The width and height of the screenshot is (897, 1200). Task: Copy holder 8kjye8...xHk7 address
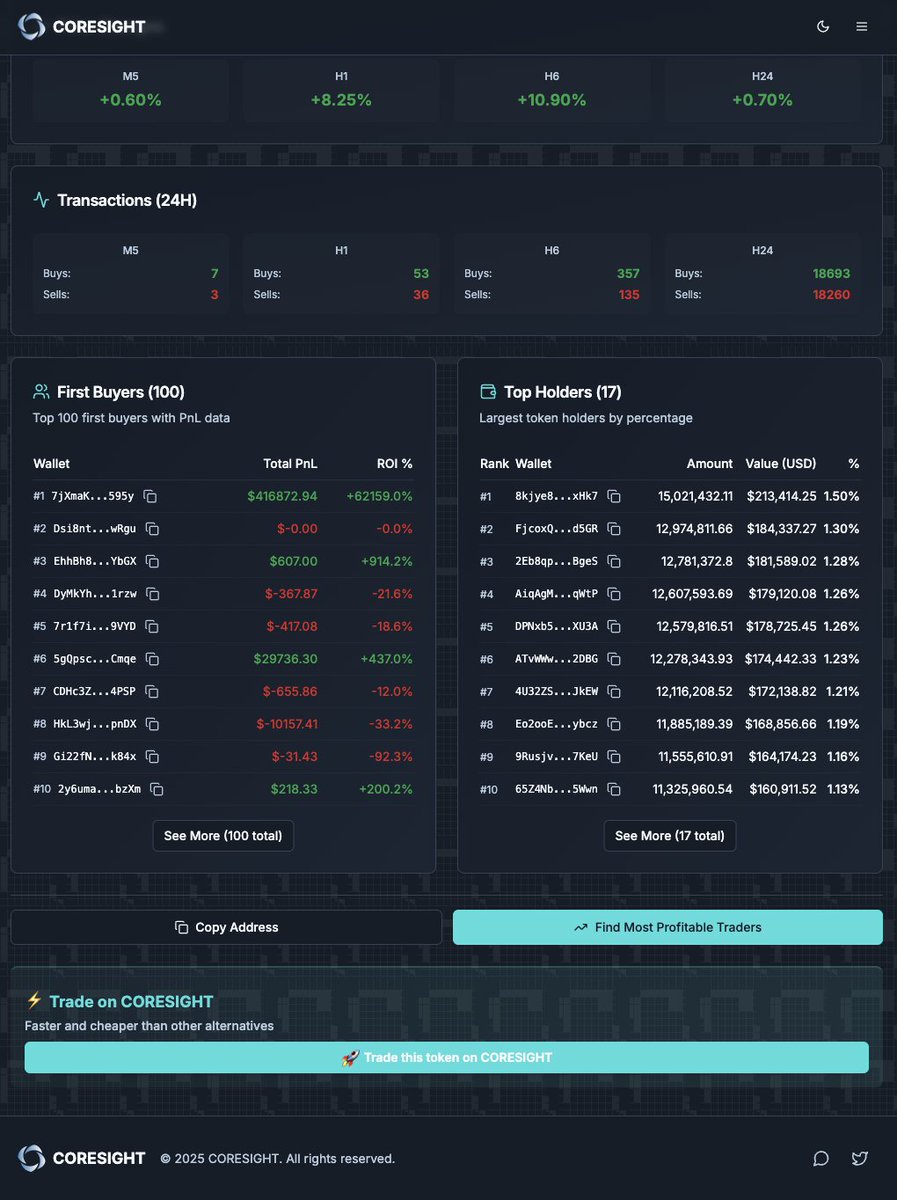click(x=614, y=496)
